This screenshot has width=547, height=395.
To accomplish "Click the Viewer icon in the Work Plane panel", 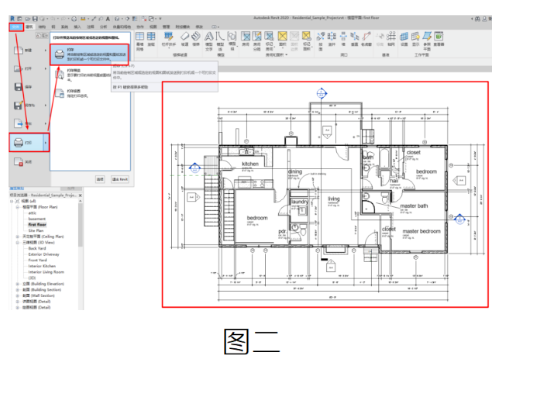I will coord(439,36).
